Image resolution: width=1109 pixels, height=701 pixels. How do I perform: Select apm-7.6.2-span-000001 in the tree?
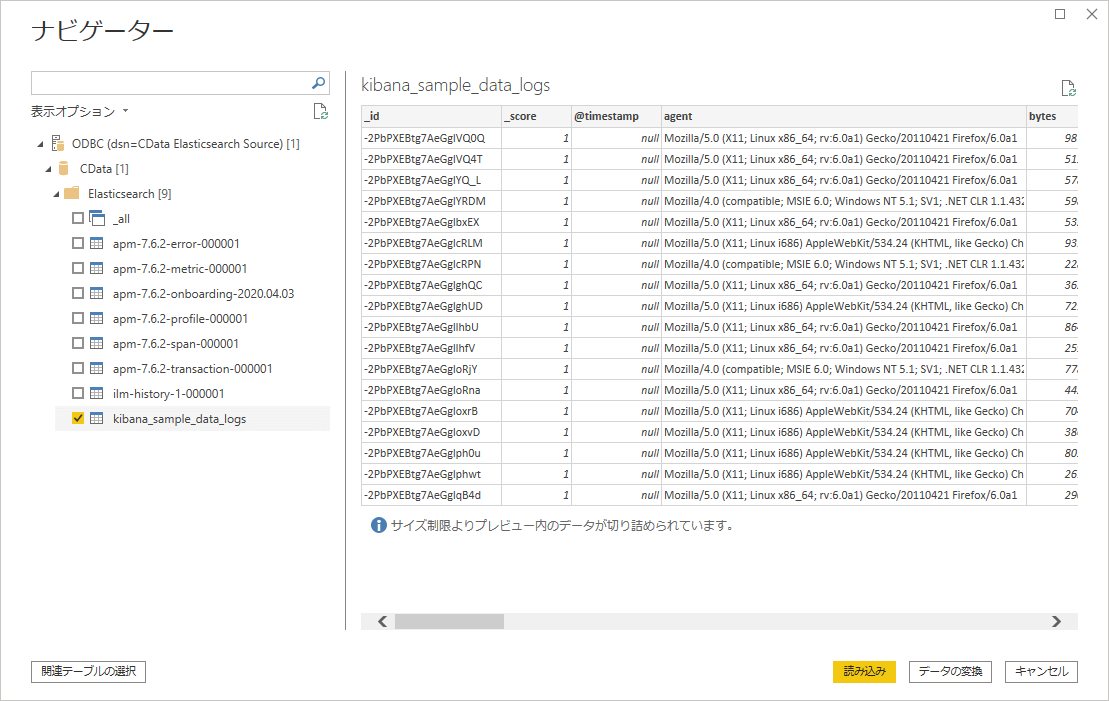click(175, 344)
